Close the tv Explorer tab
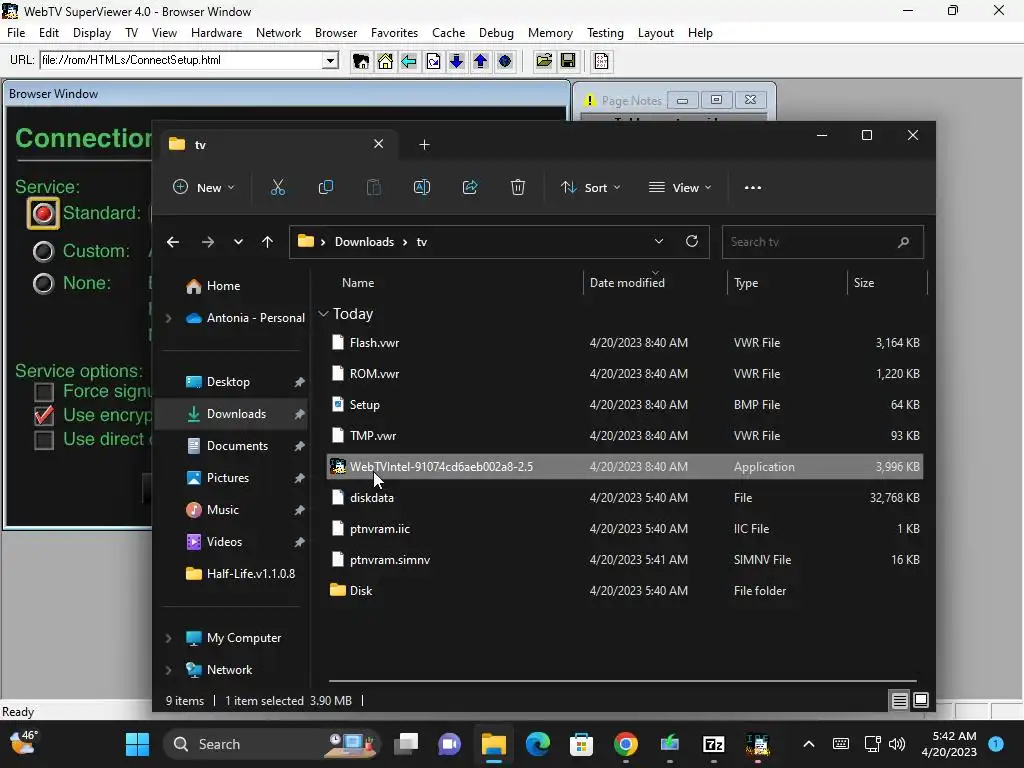The width and height of the screenshot is (1024, 768). coord(378,144)
